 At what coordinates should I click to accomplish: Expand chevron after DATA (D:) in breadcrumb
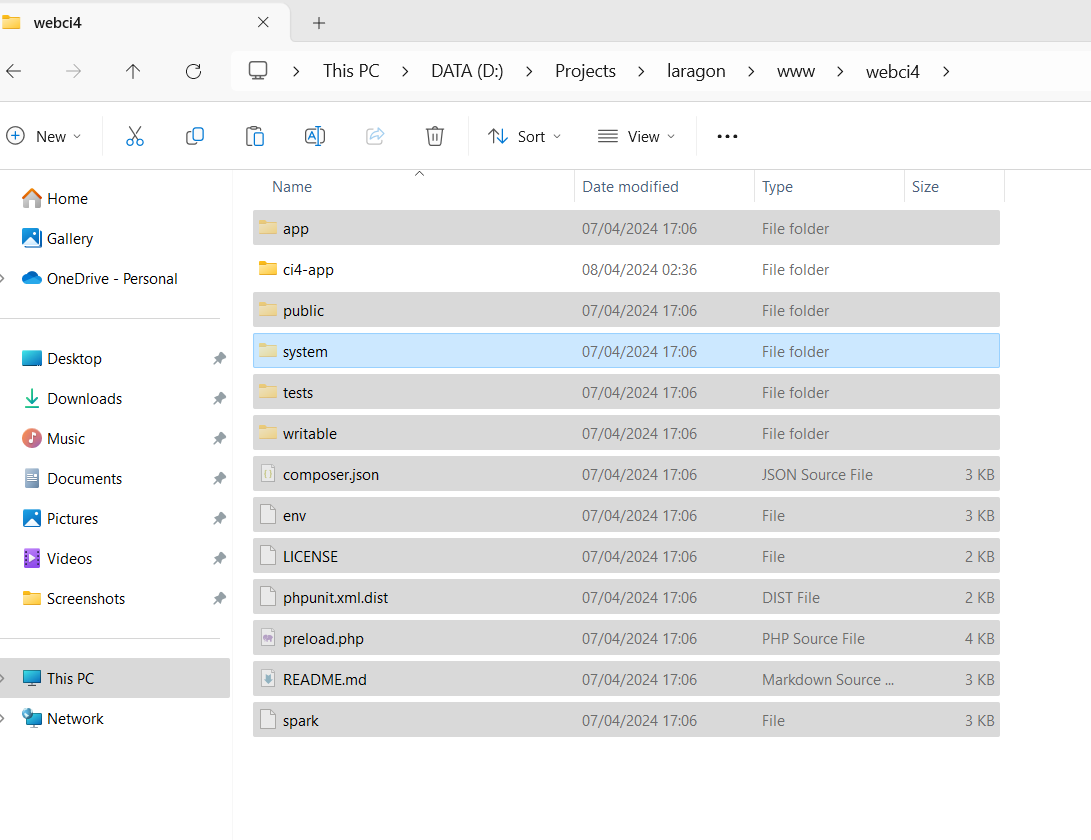pyautogui.click(x=529, y=72)
